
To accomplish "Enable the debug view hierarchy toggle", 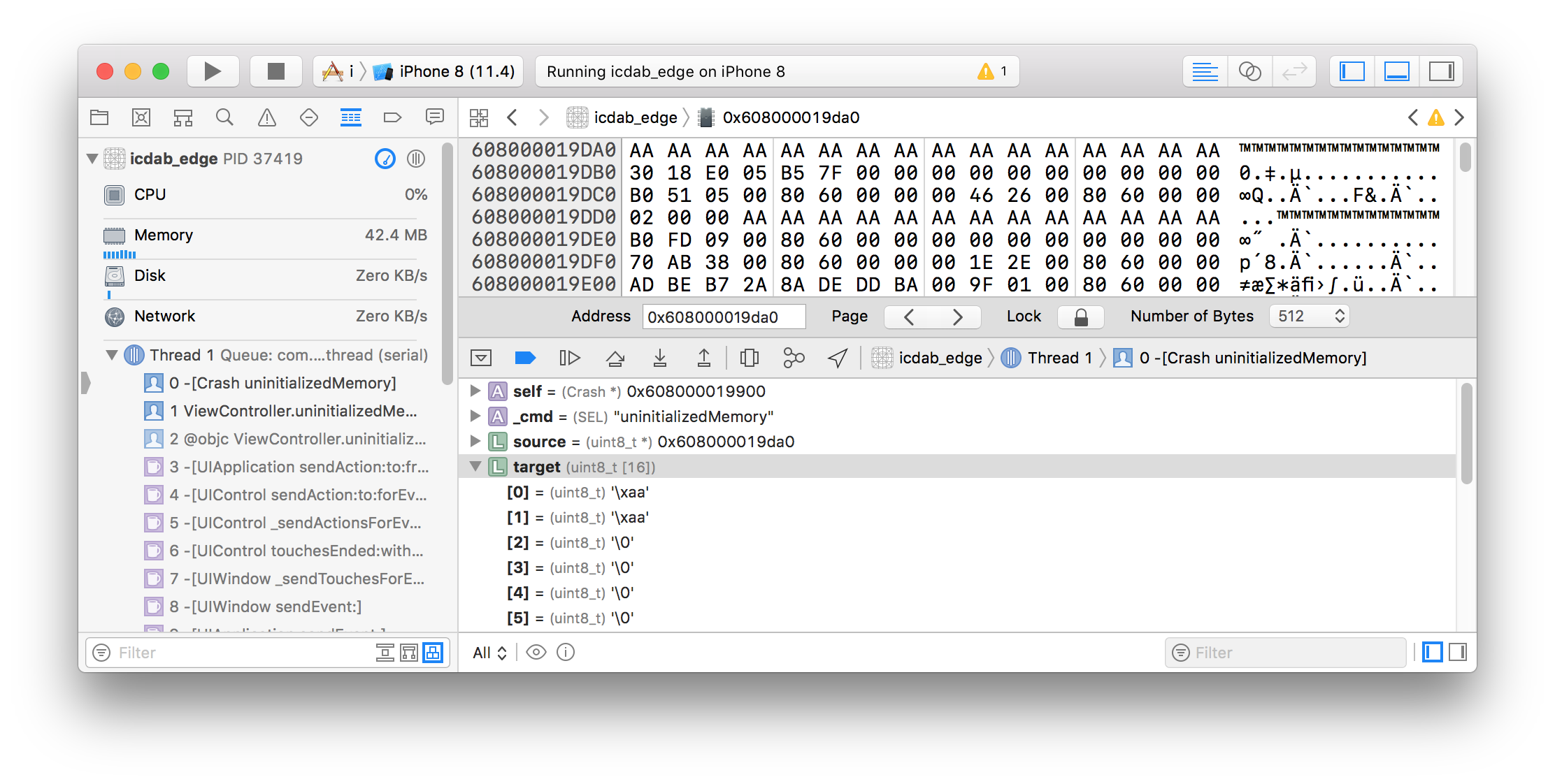I will (x=750, y=357).
